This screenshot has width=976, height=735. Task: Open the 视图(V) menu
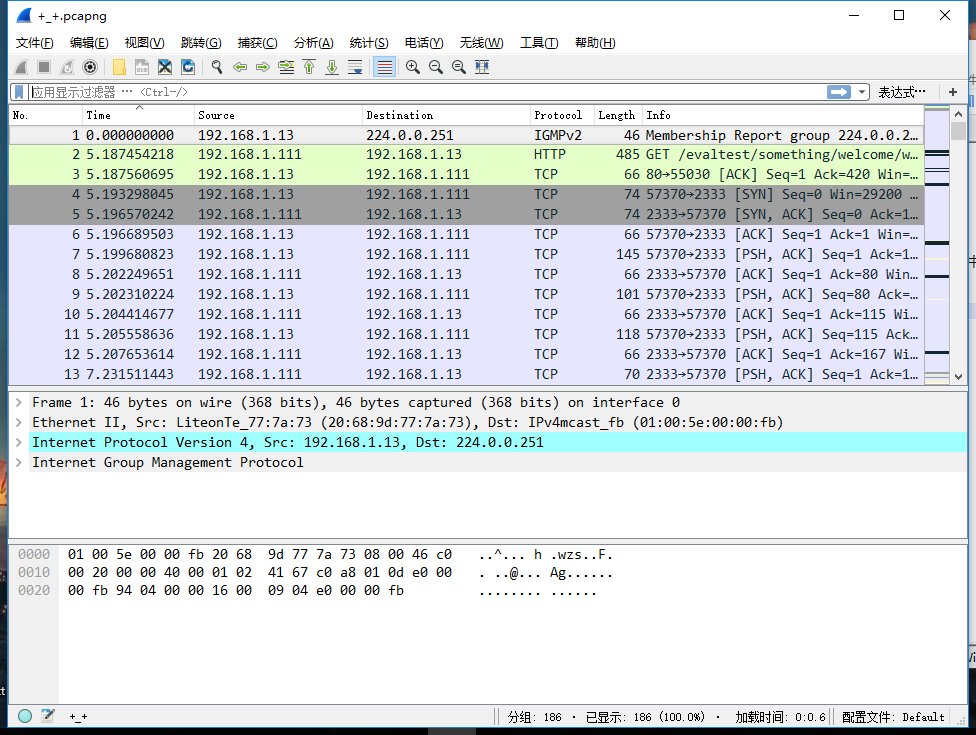click(144, 43)
